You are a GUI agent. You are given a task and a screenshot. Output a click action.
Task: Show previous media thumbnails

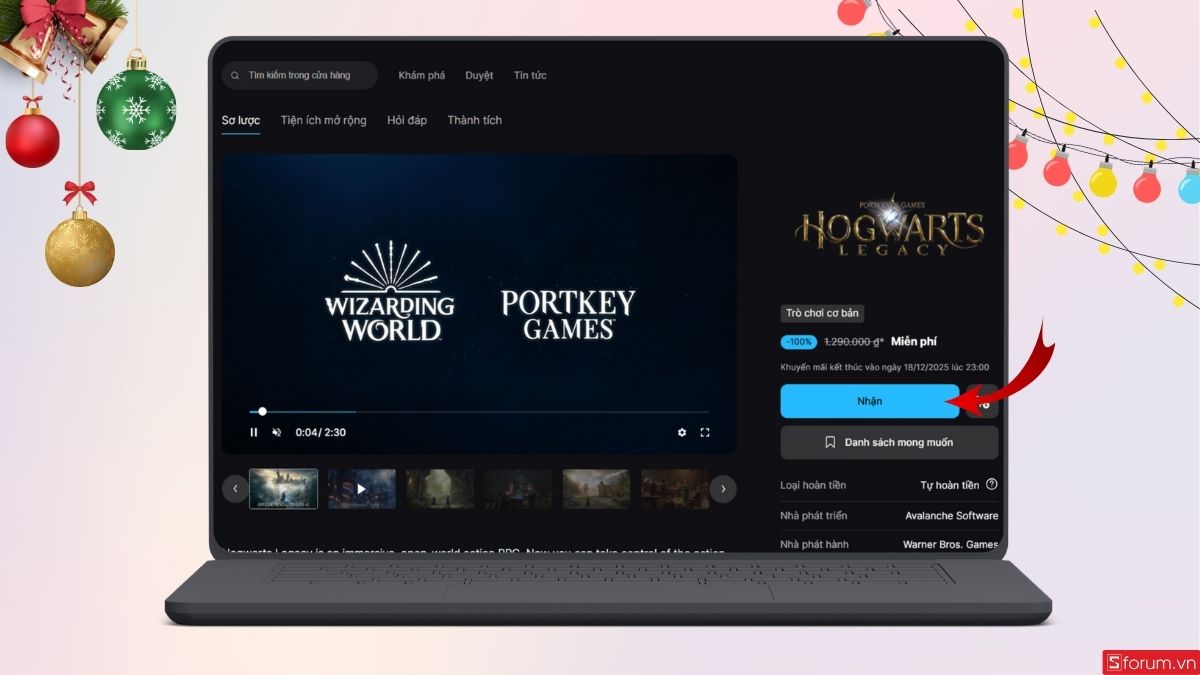tap(235, 489)
